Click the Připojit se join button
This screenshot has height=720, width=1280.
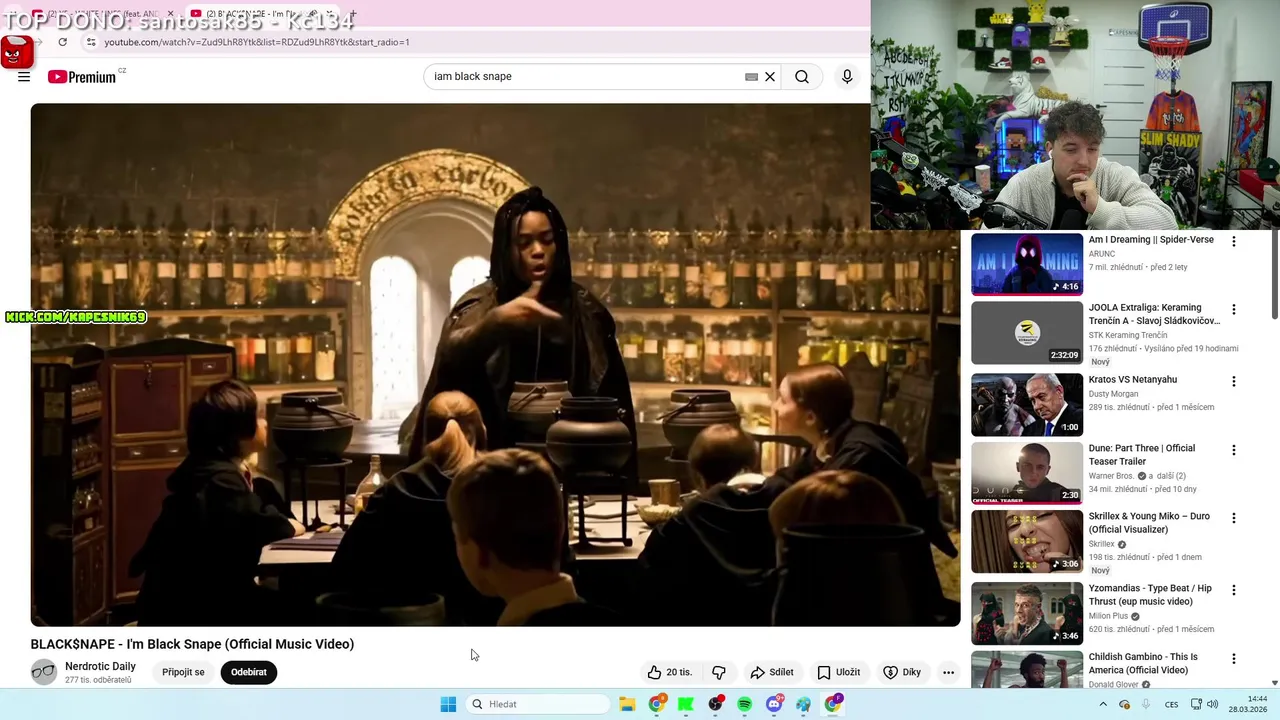click(183, 672)
